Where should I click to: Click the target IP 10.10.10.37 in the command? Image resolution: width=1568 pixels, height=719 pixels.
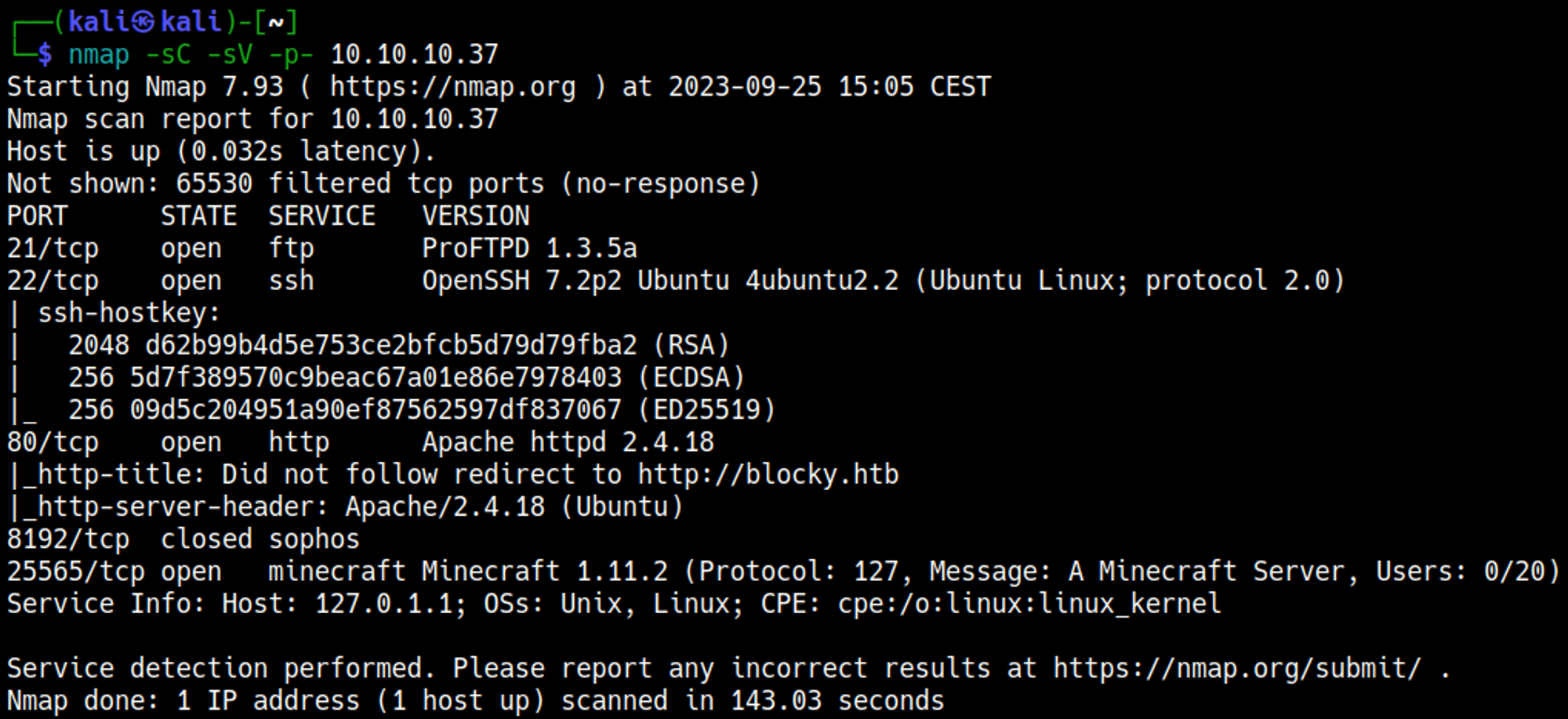coord(414,54)
